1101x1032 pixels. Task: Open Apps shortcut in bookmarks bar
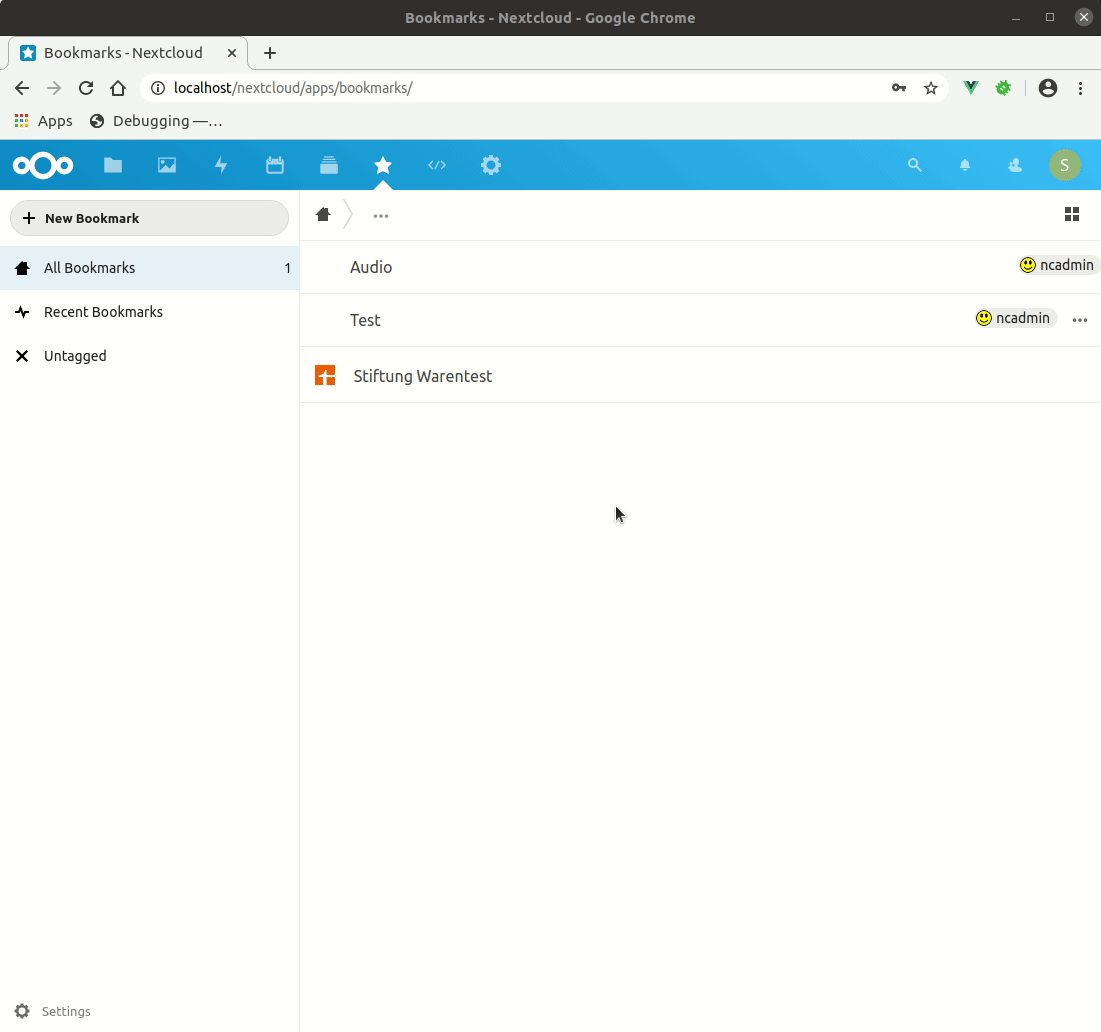[x=44, y=121]
